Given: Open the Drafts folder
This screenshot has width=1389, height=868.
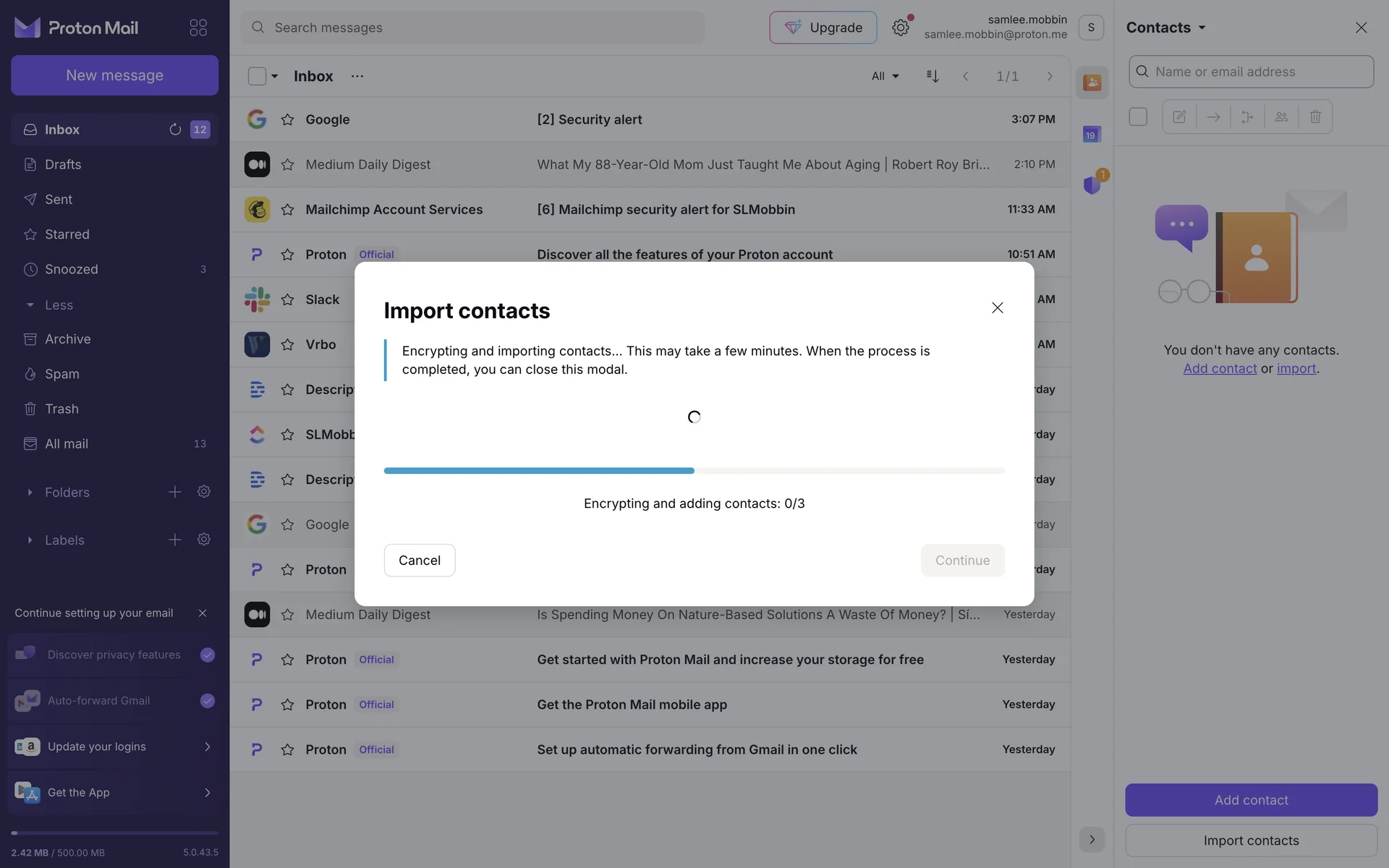Looking at the screenshot, I should pos(63,164).
